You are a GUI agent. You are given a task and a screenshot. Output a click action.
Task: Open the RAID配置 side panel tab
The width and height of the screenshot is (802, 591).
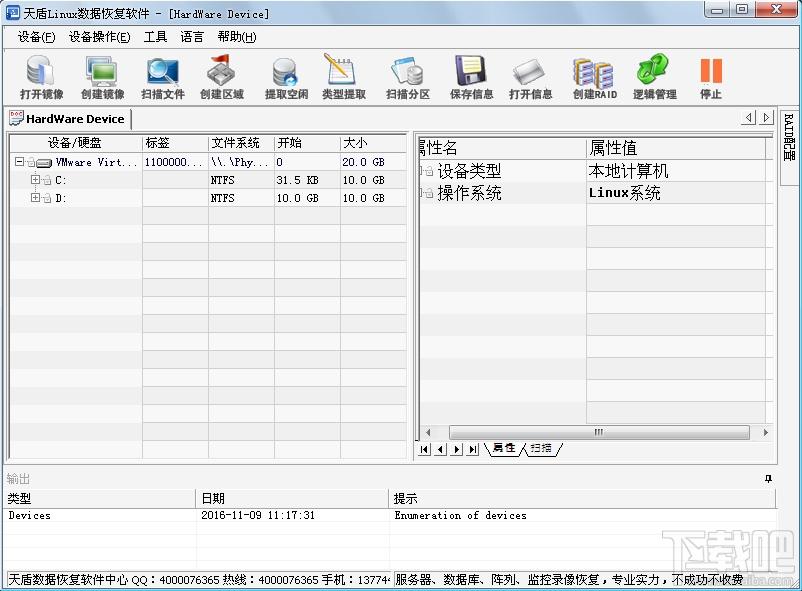point(789,146)
